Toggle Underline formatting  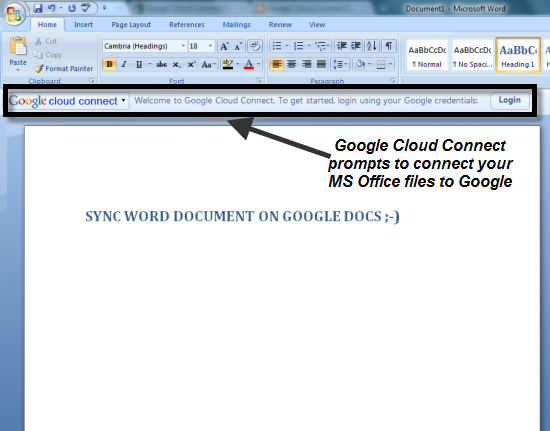coord(139,65)
